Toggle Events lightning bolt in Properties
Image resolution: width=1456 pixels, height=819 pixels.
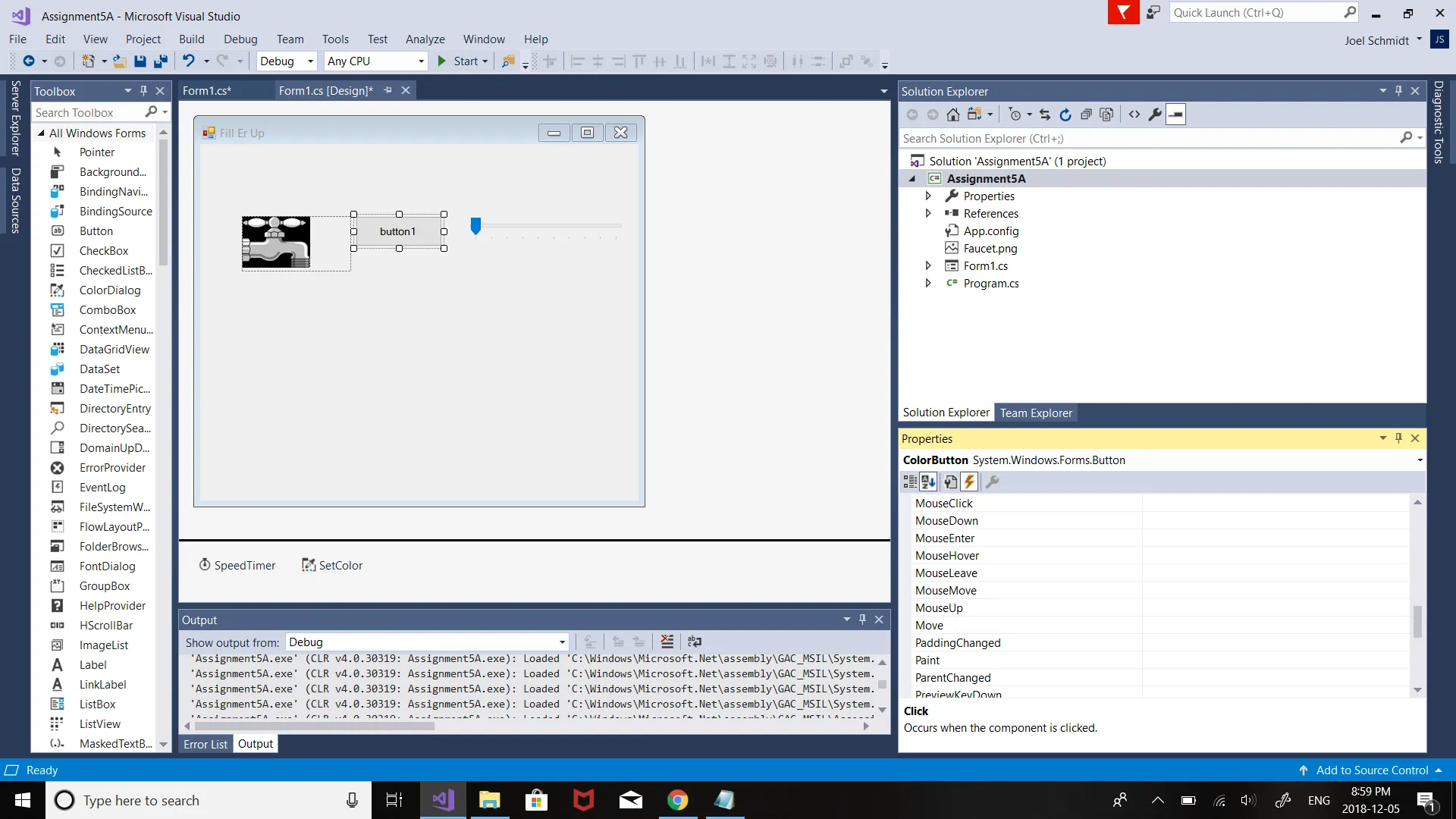click(x=969, y=482)
